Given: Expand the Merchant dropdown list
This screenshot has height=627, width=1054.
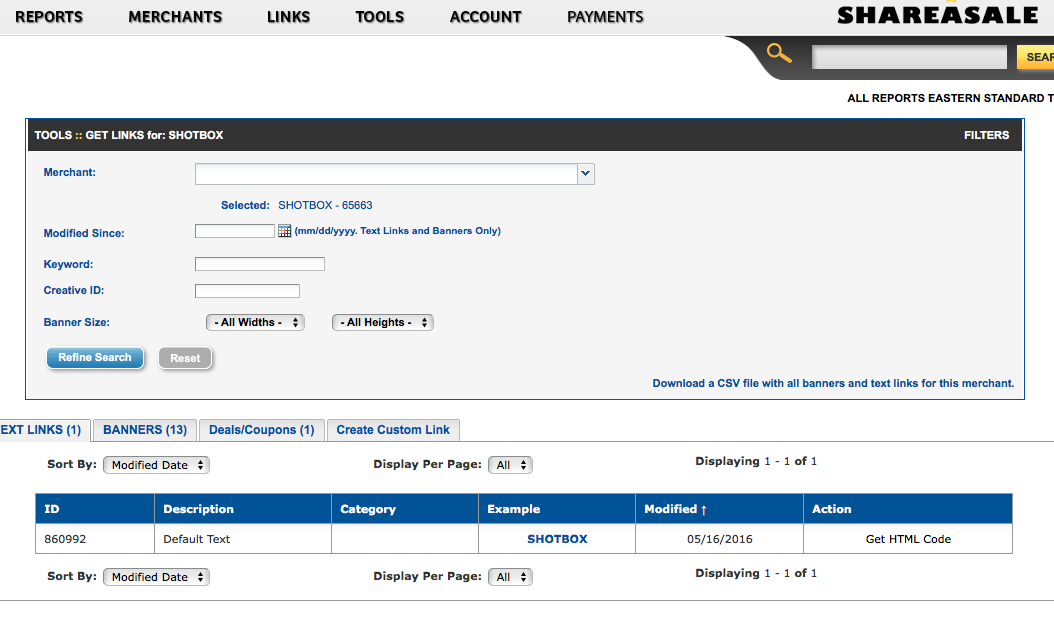Looking at the screenshot, I should (586, 174).
